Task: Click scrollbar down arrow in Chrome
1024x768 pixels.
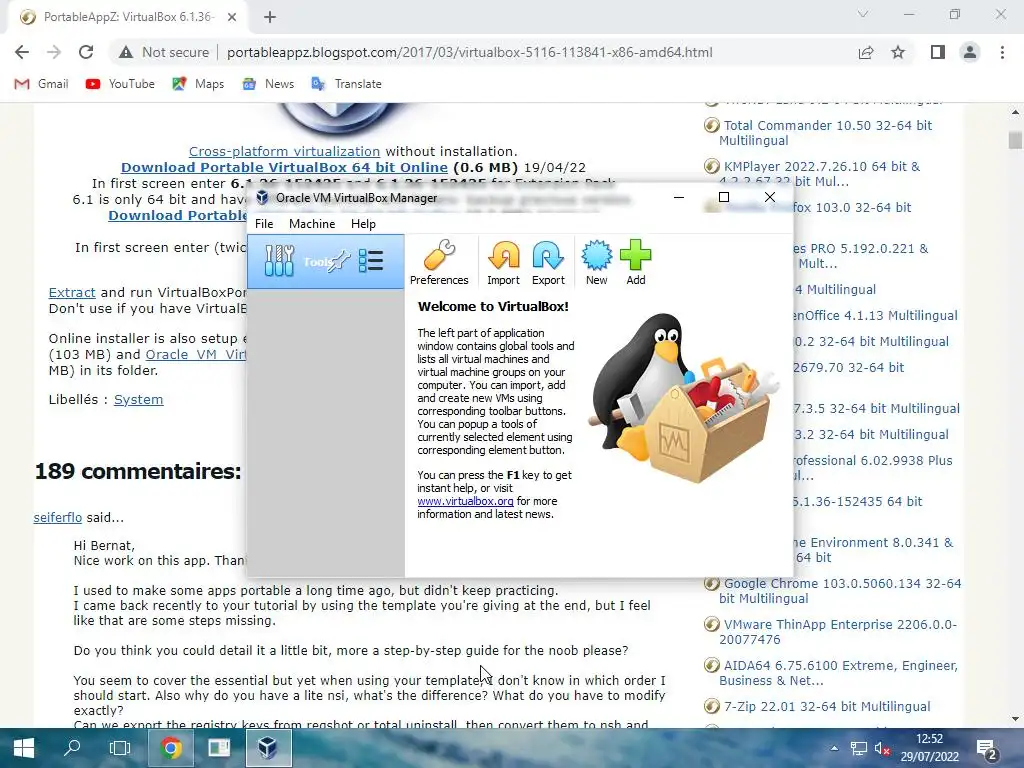Action: (1015, 719)
